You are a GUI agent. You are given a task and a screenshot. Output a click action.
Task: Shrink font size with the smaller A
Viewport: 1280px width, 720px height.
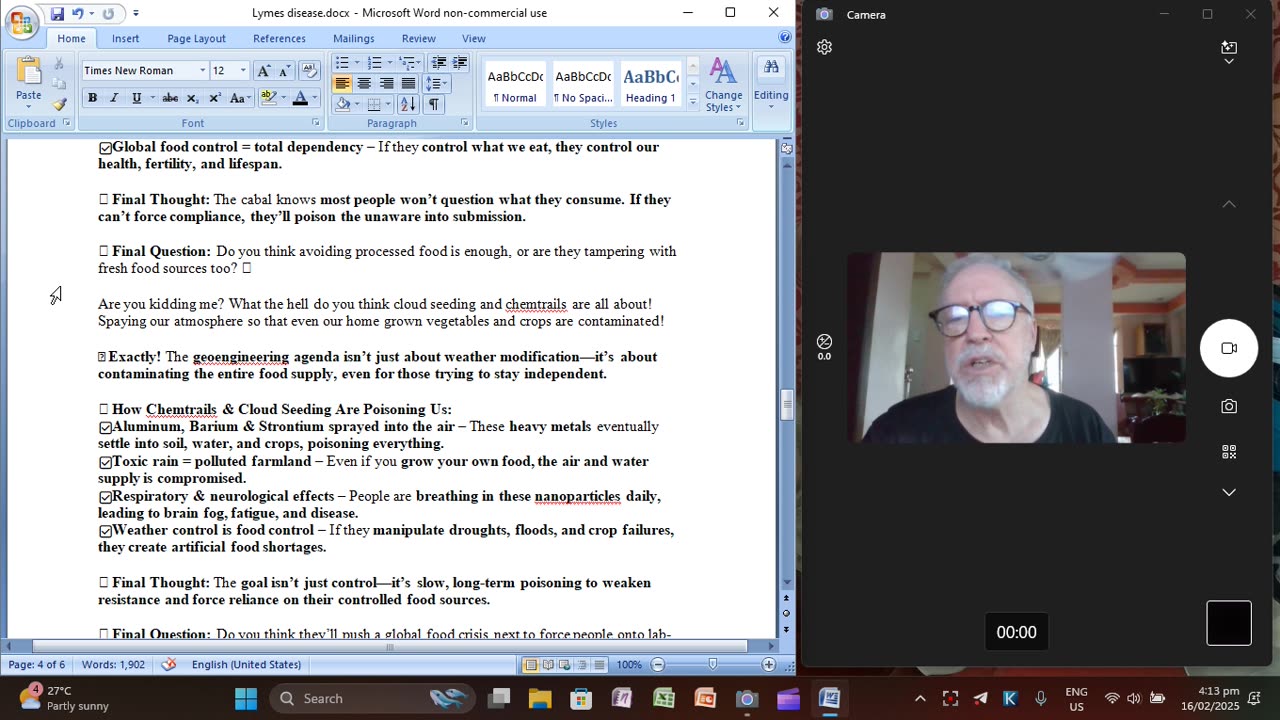283,70
